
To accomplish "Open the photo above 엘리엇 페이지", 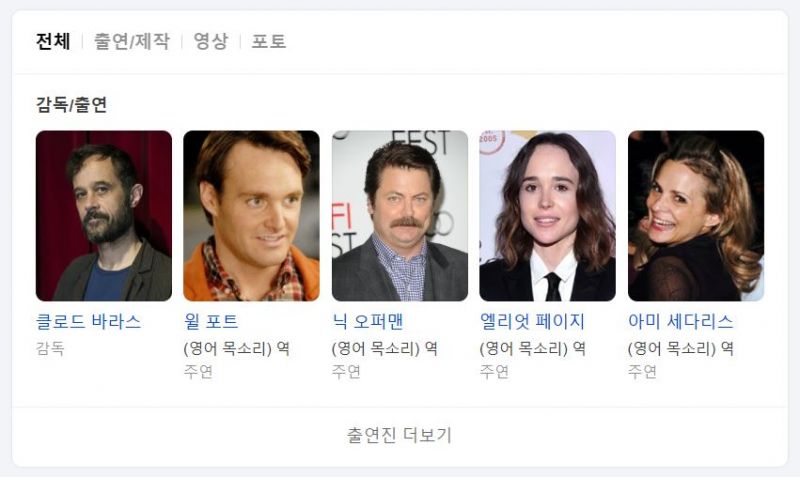I will point(547,216).
